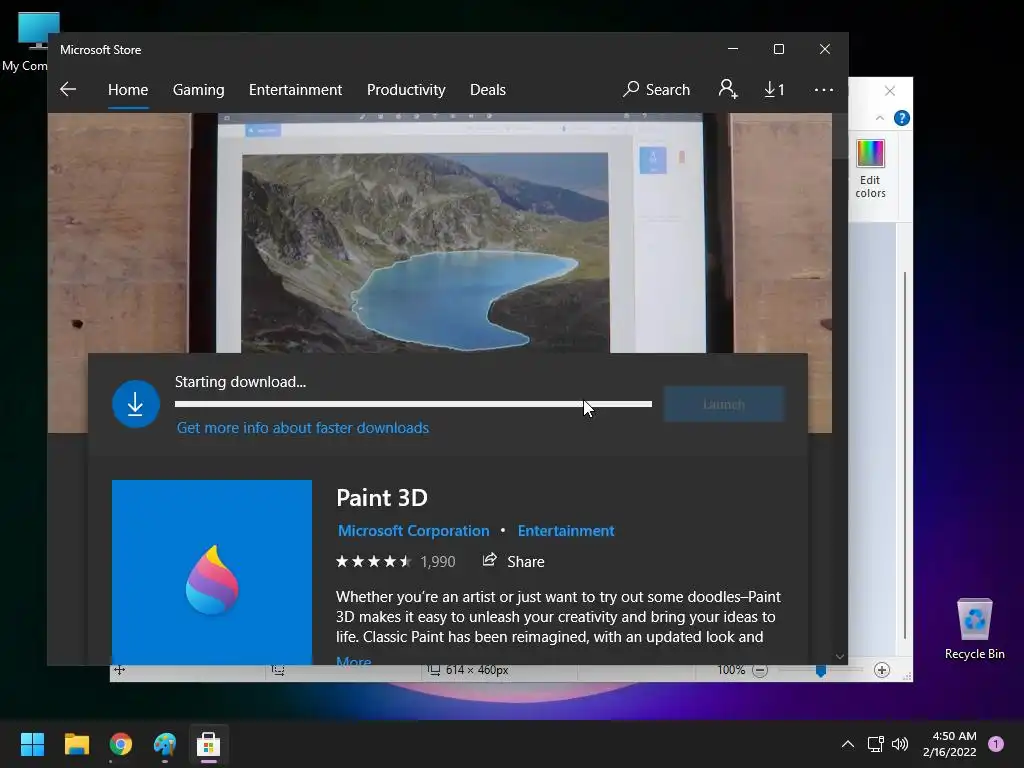
Task: Click the Paint 3D app logo tile
Action: point(212,572)
